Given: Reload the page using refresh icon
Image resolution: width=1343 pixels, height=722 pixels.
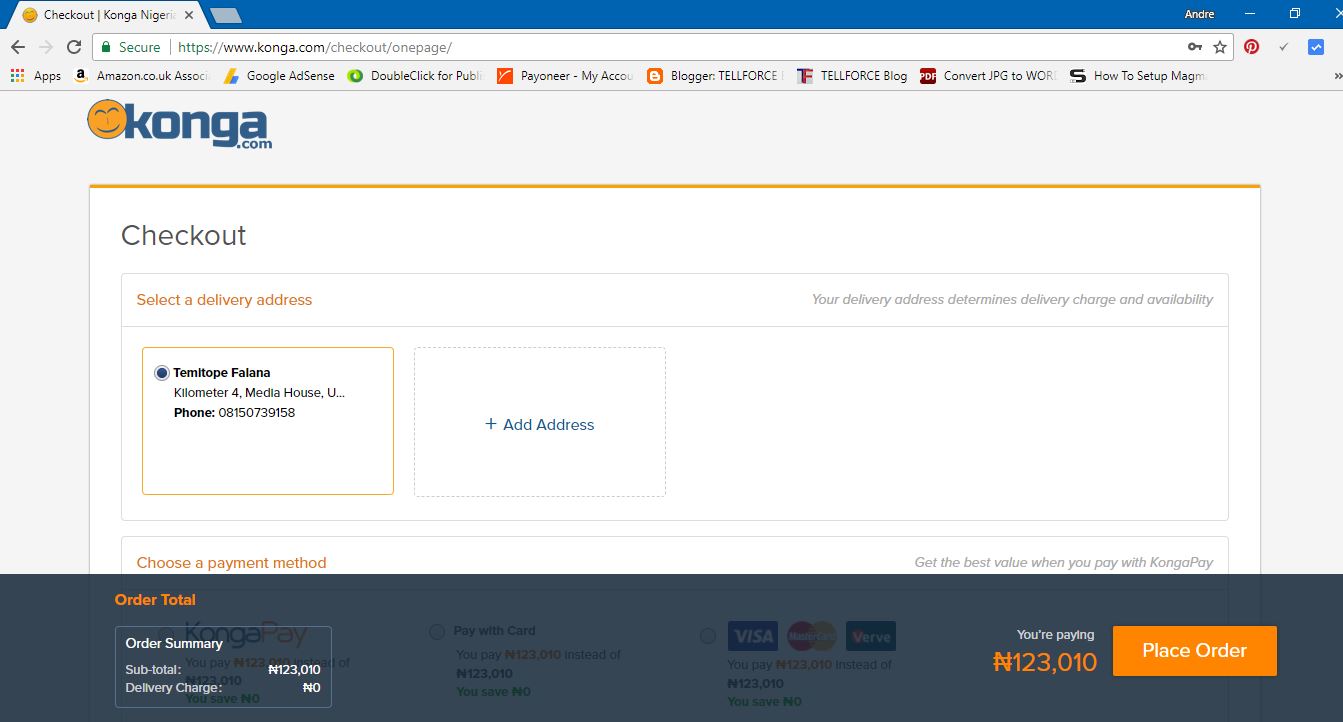Looking at the screenshot, I should (75, 46).
